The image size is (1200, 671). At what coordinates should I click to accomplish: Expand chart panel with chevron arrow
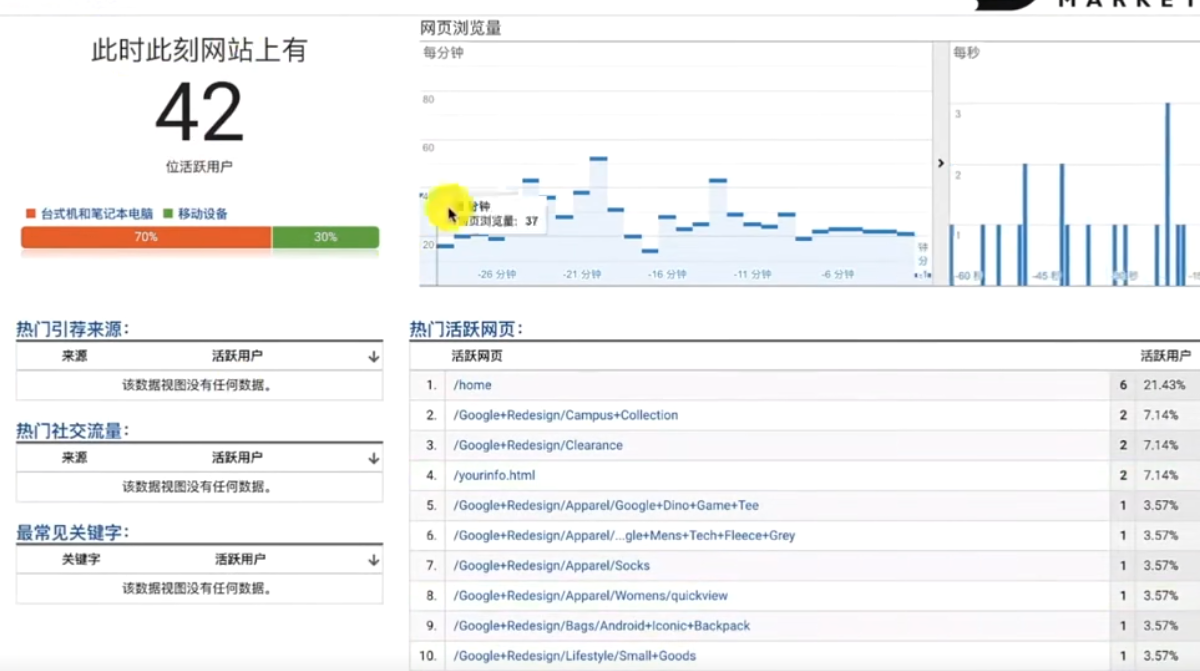(940, 163)
